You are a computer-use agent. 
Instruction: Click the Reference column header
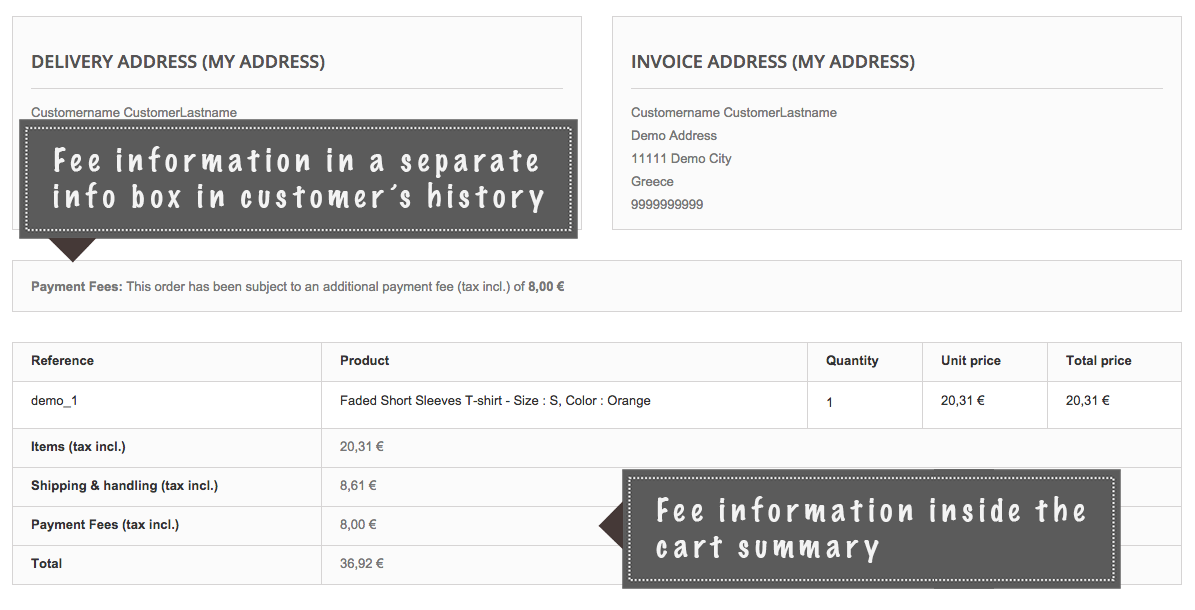[x=62, y=360]
